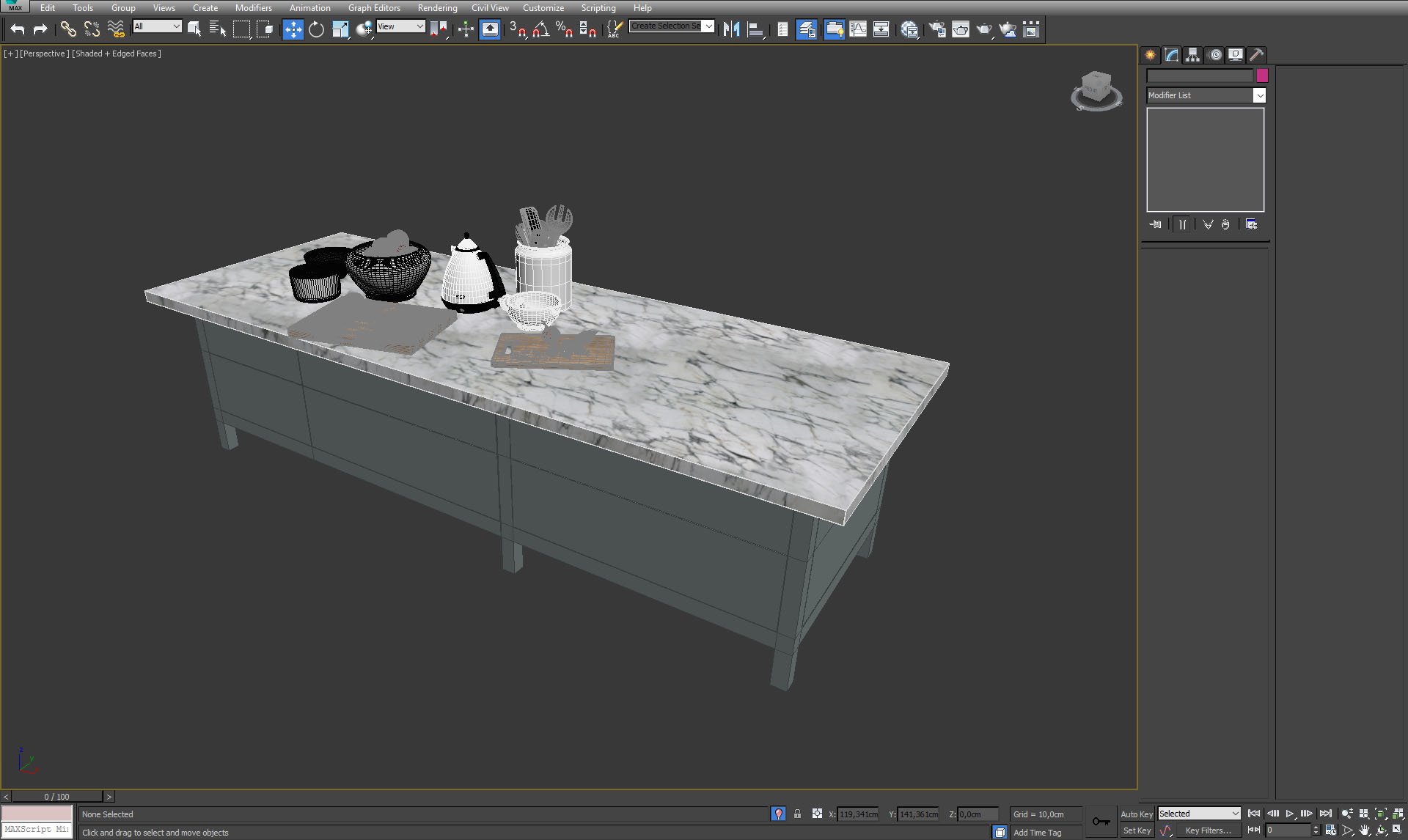The image size is (1408, 840).
Task: Click the Render Production teapot
Action: [984, 29]
